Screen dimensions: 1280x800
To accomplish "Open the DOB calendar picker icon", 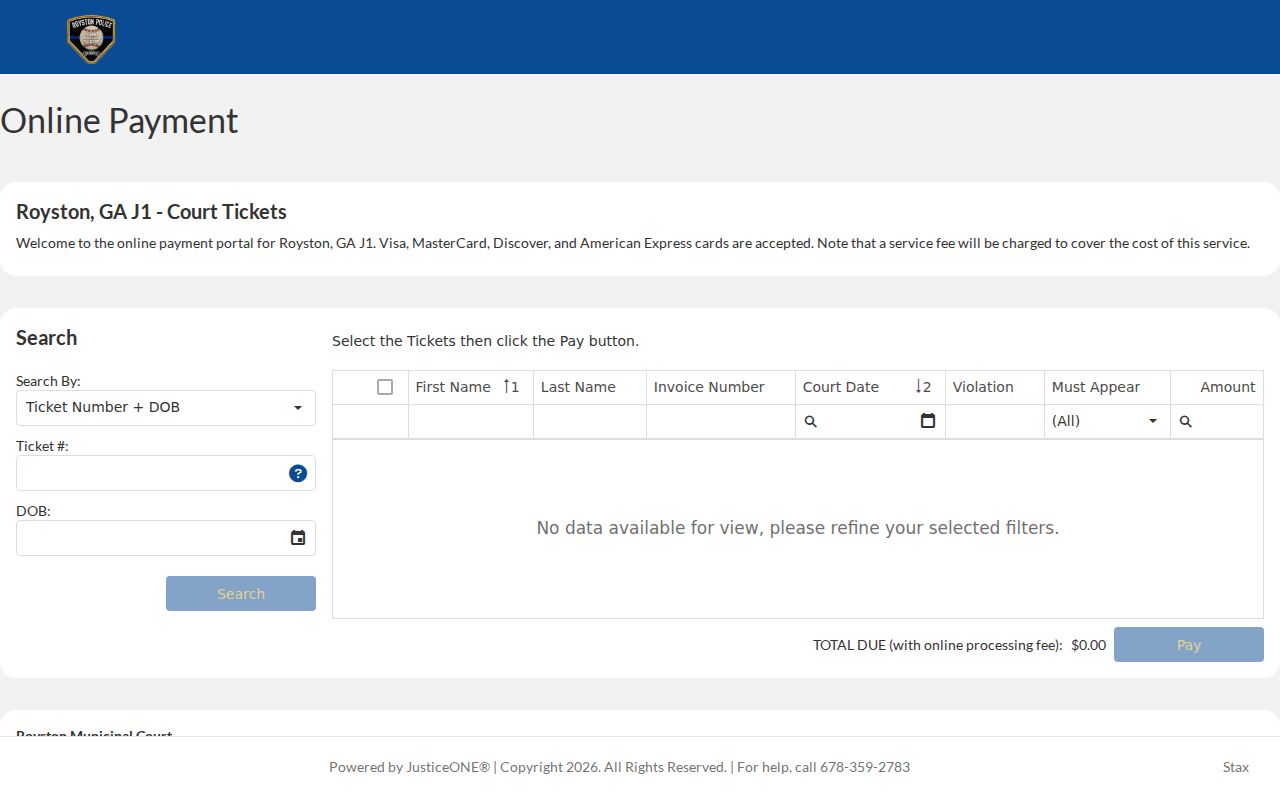I will (x=298, y=538).
